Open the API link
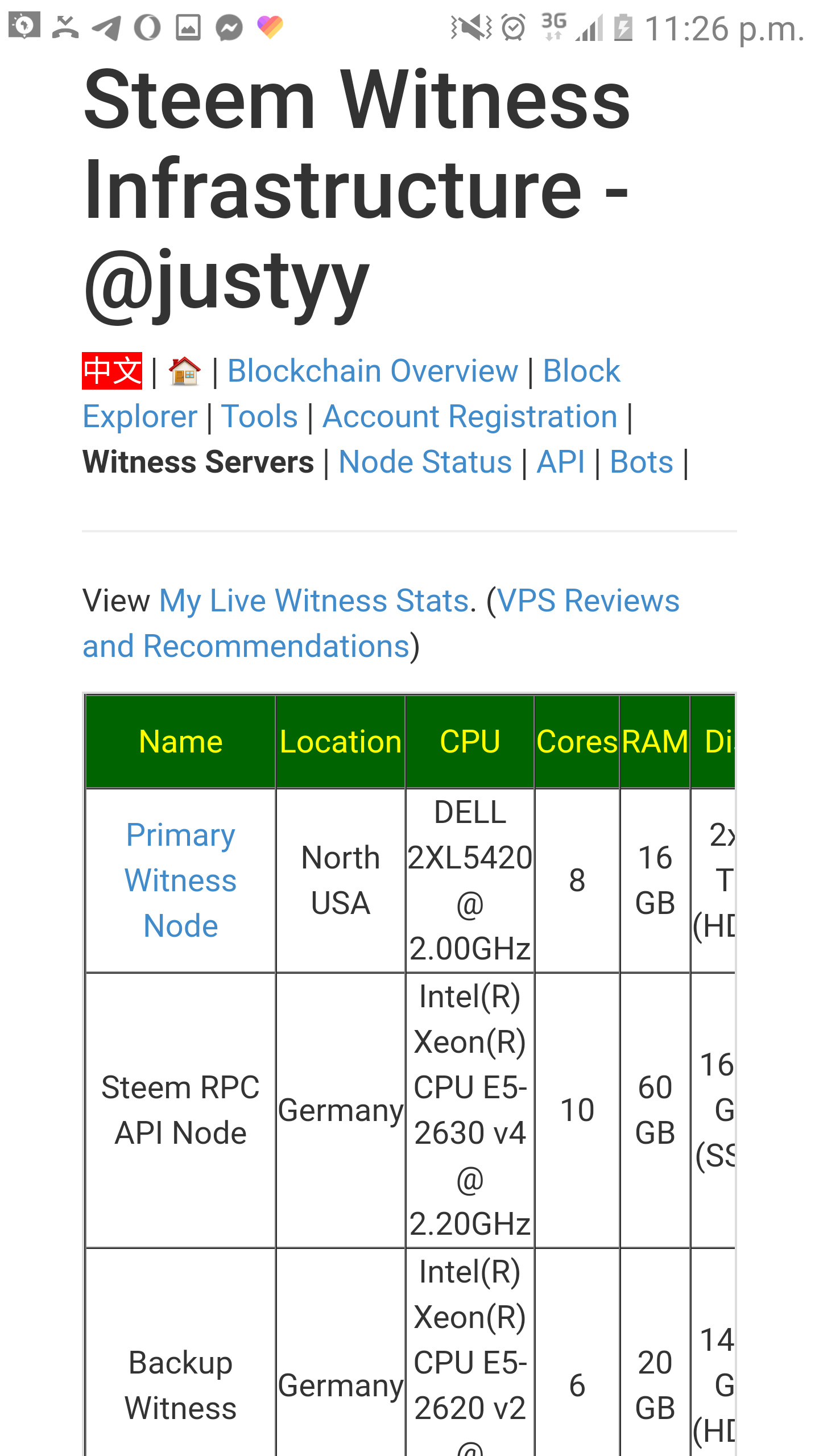This screenshot has height=1456, width=819. tap(561, 462)
